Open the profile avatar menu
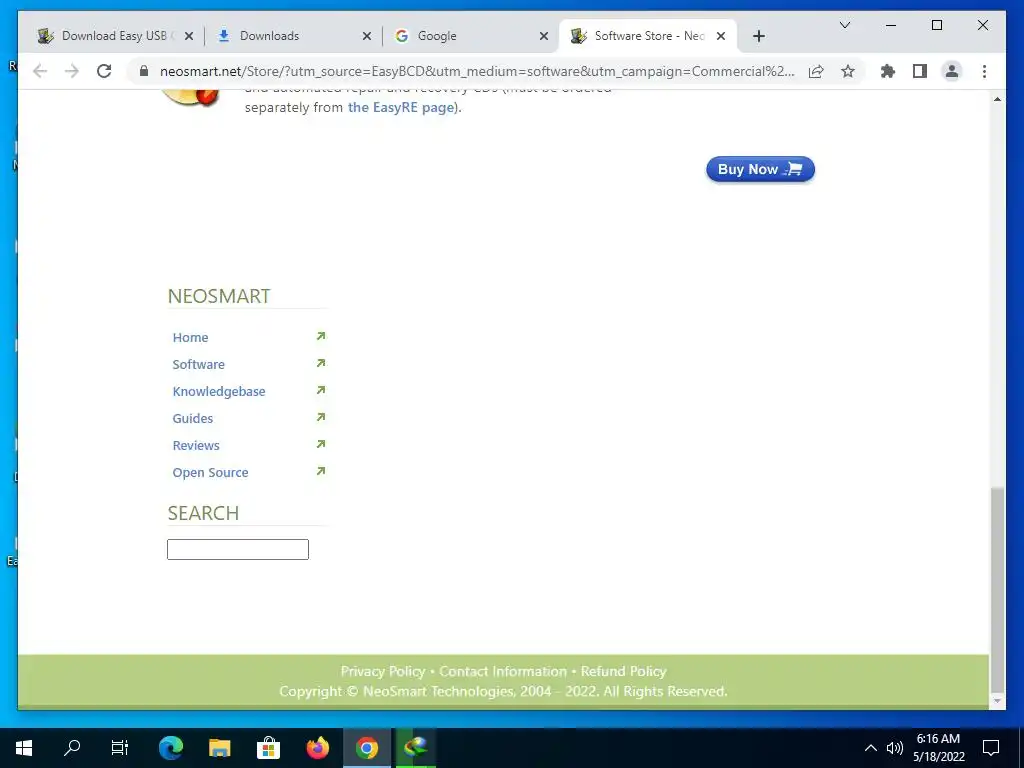 [952, 71]
